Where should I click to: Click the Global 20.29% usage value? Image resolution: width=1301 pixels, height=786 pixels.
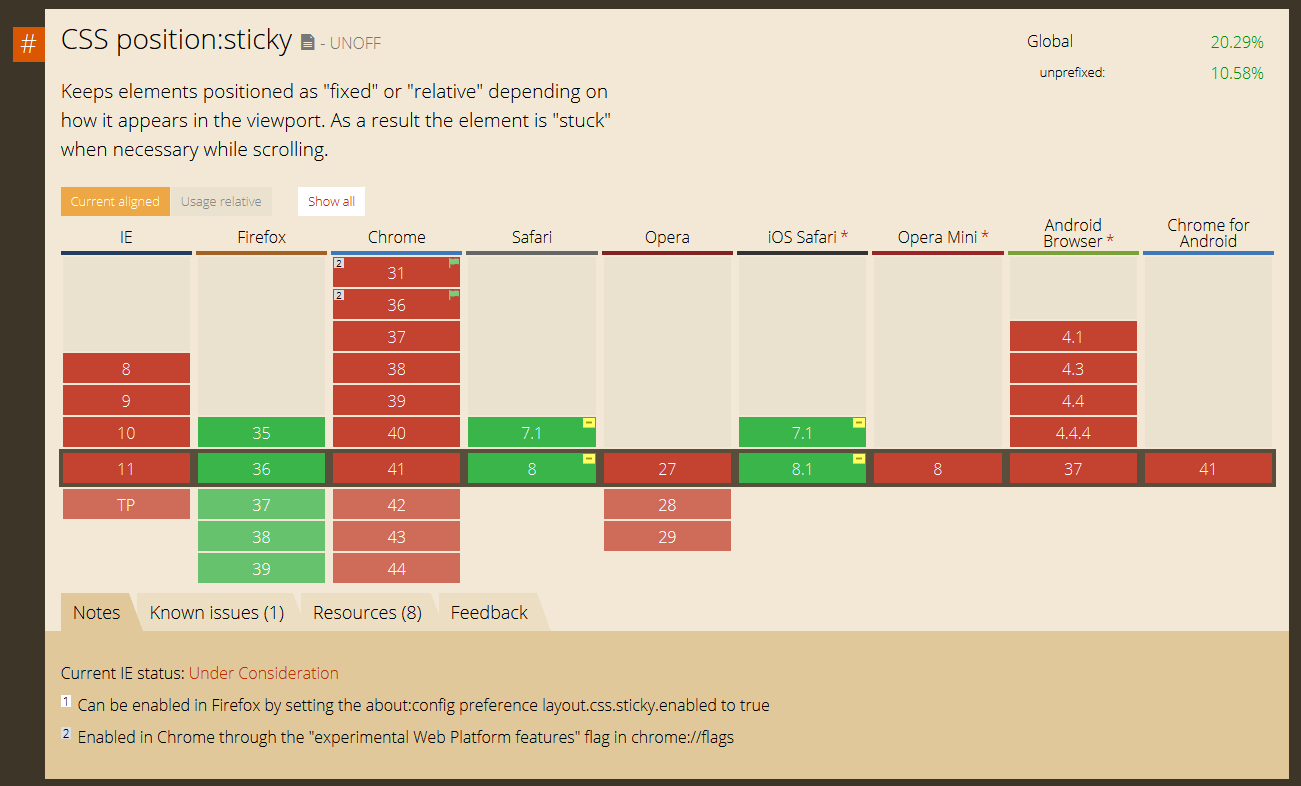1237,42
